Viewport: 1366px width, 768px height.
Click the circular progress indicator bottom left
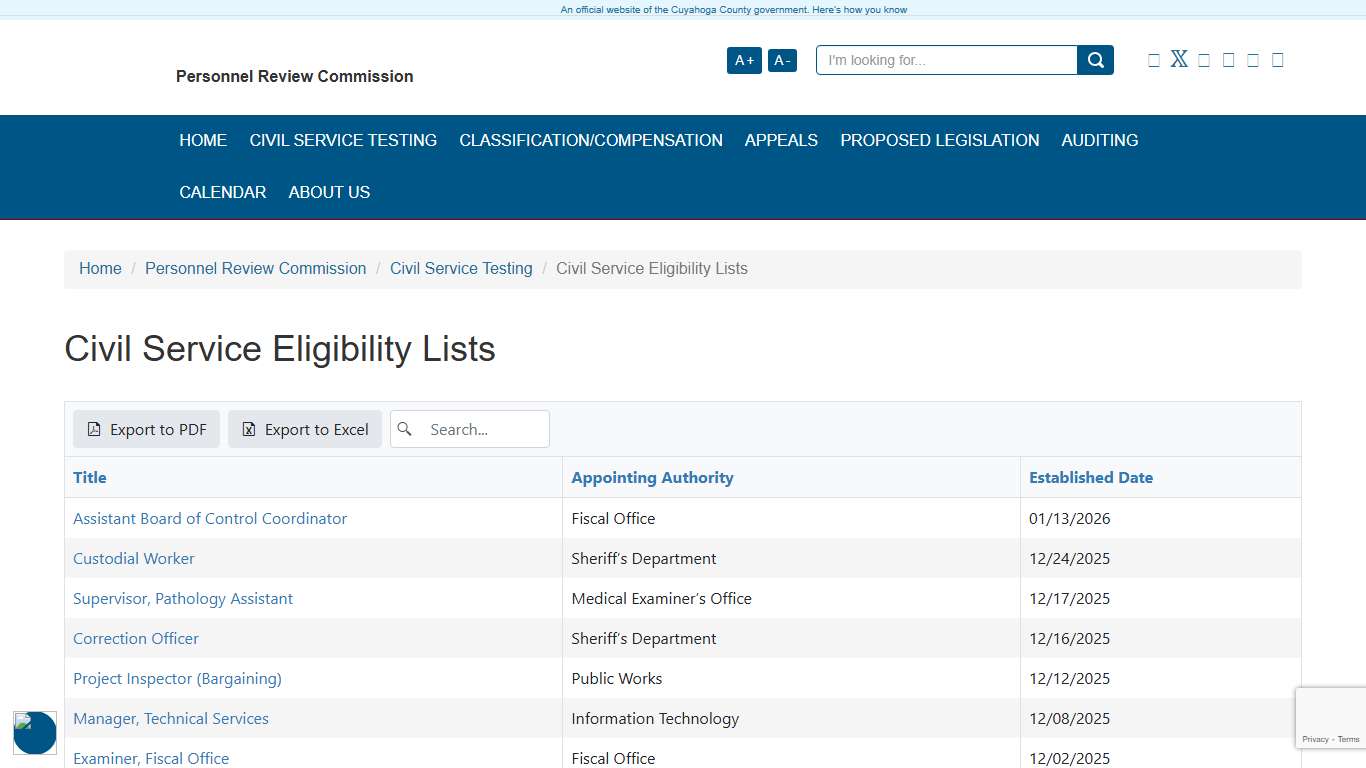click(35, 733)
